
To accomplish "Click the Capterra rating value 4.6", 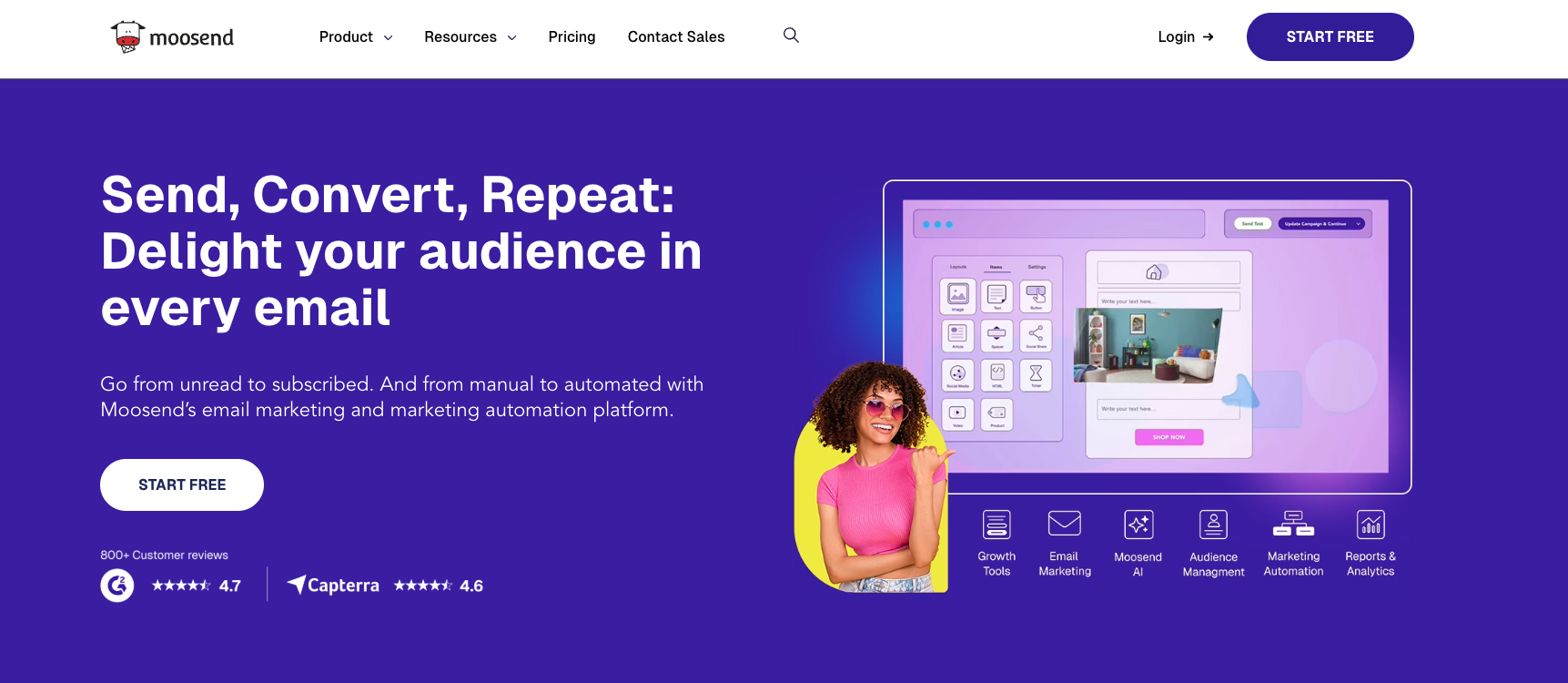I will click(471, 586).
